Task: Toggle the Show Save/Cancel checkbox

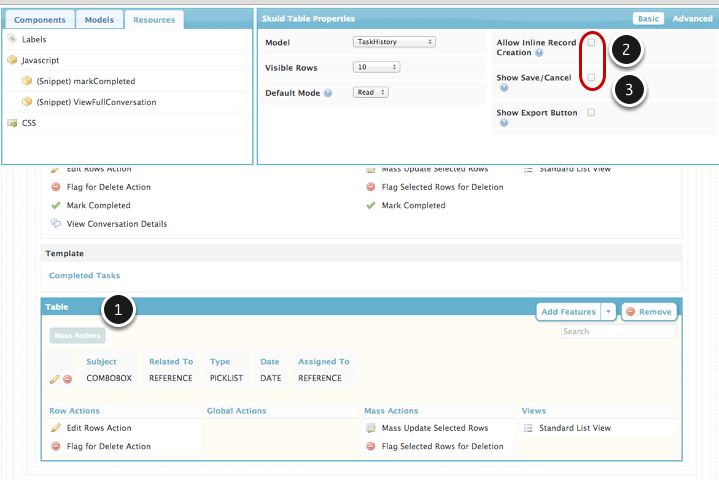Action: click(592, 77)
